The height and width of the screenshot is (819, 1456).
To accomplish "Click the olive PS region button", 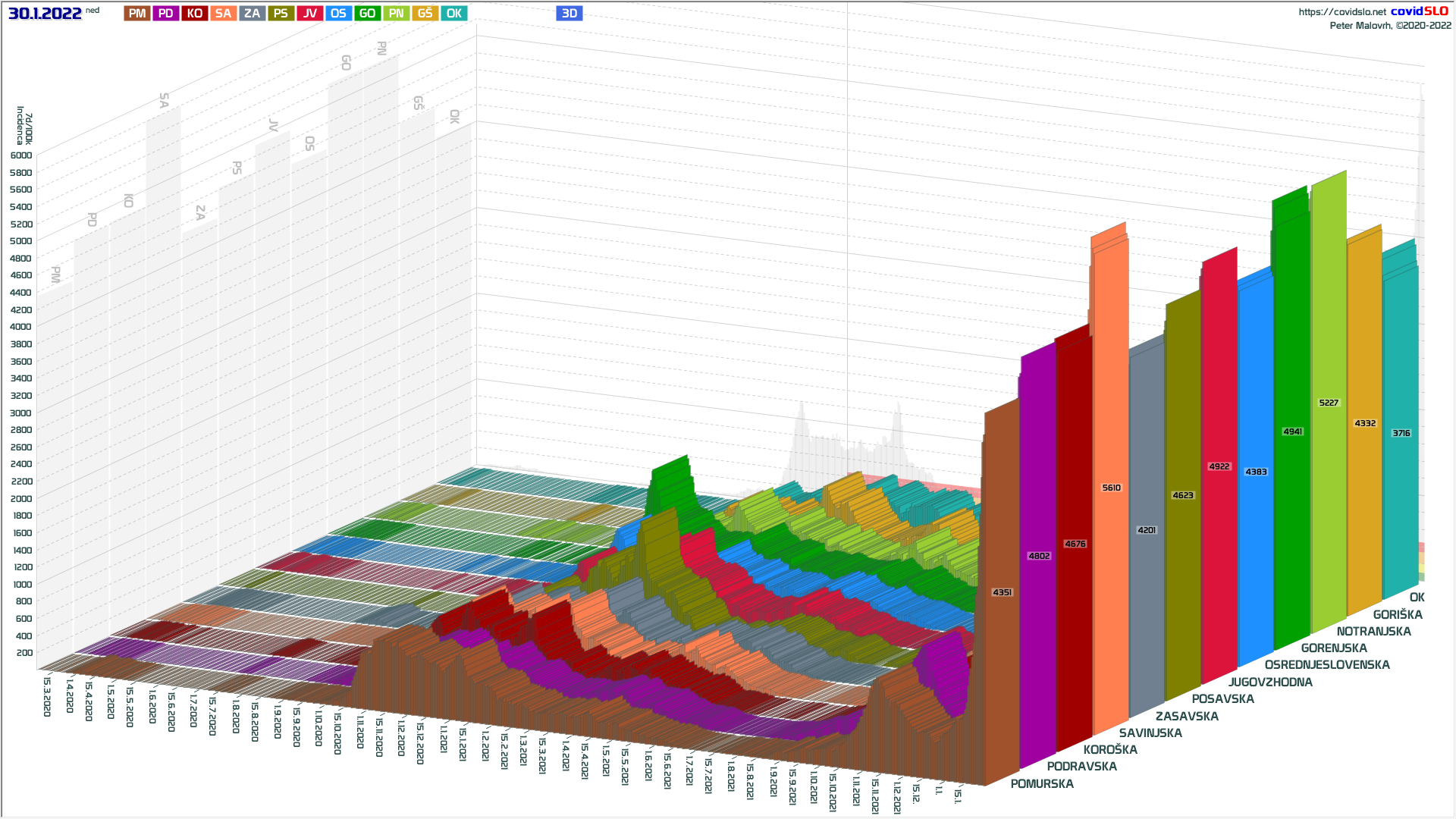I will pyautogui.click(x=281, y=14).
